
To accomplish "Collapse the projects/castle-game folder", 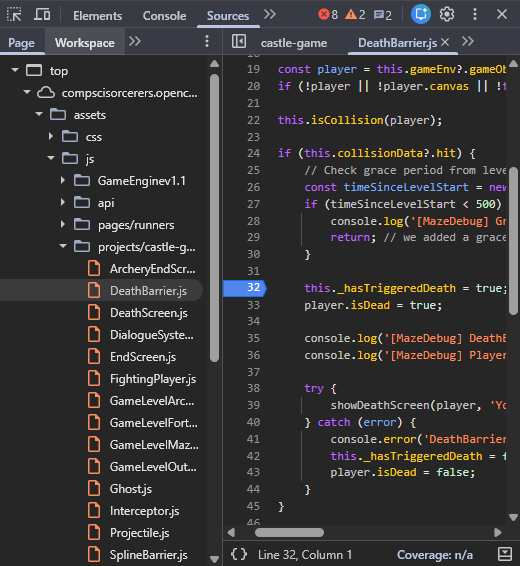I will [63, 246].
